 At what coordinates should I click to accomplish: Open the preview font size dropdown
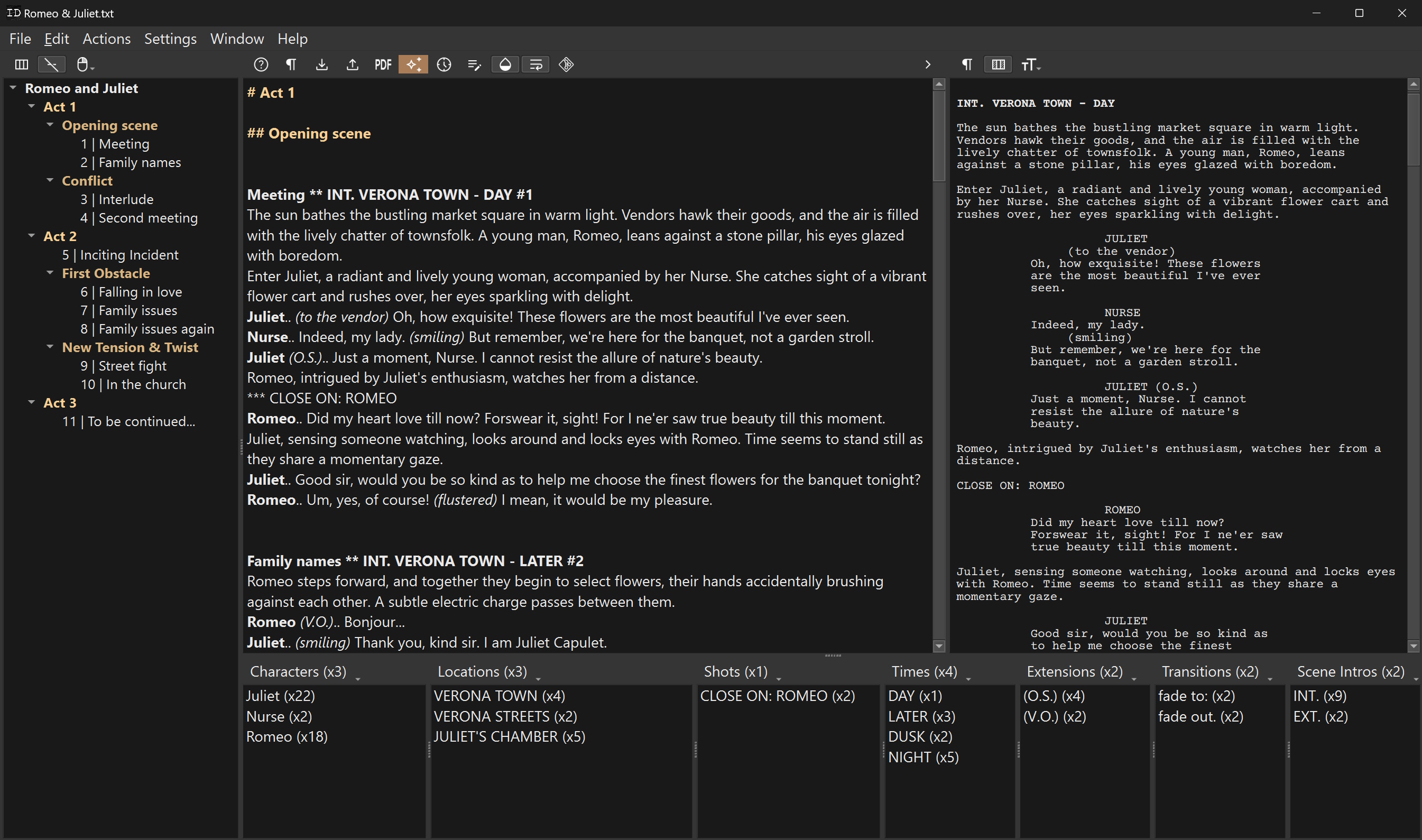point(1030,65)
